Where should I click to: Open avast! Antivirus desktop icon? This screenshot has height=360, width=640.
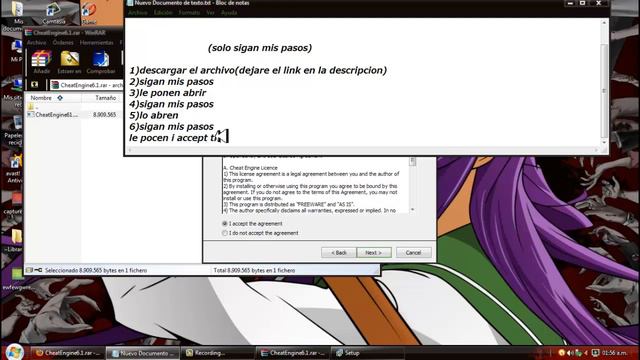[x=15, y=168]
